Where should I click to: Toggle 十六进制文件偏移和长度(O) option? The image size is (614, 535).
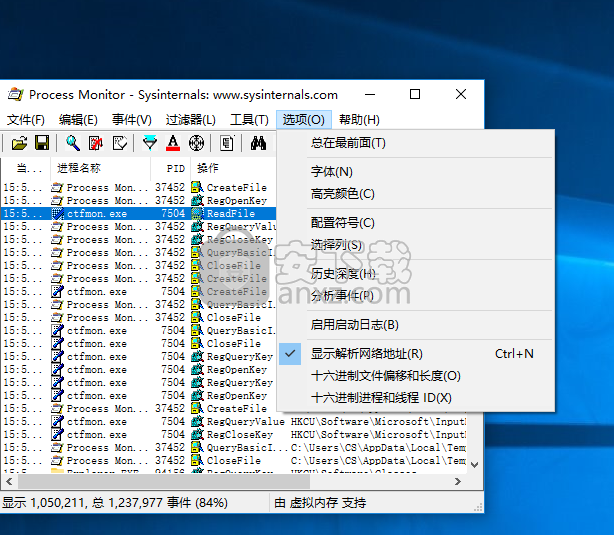coord(415,376)
